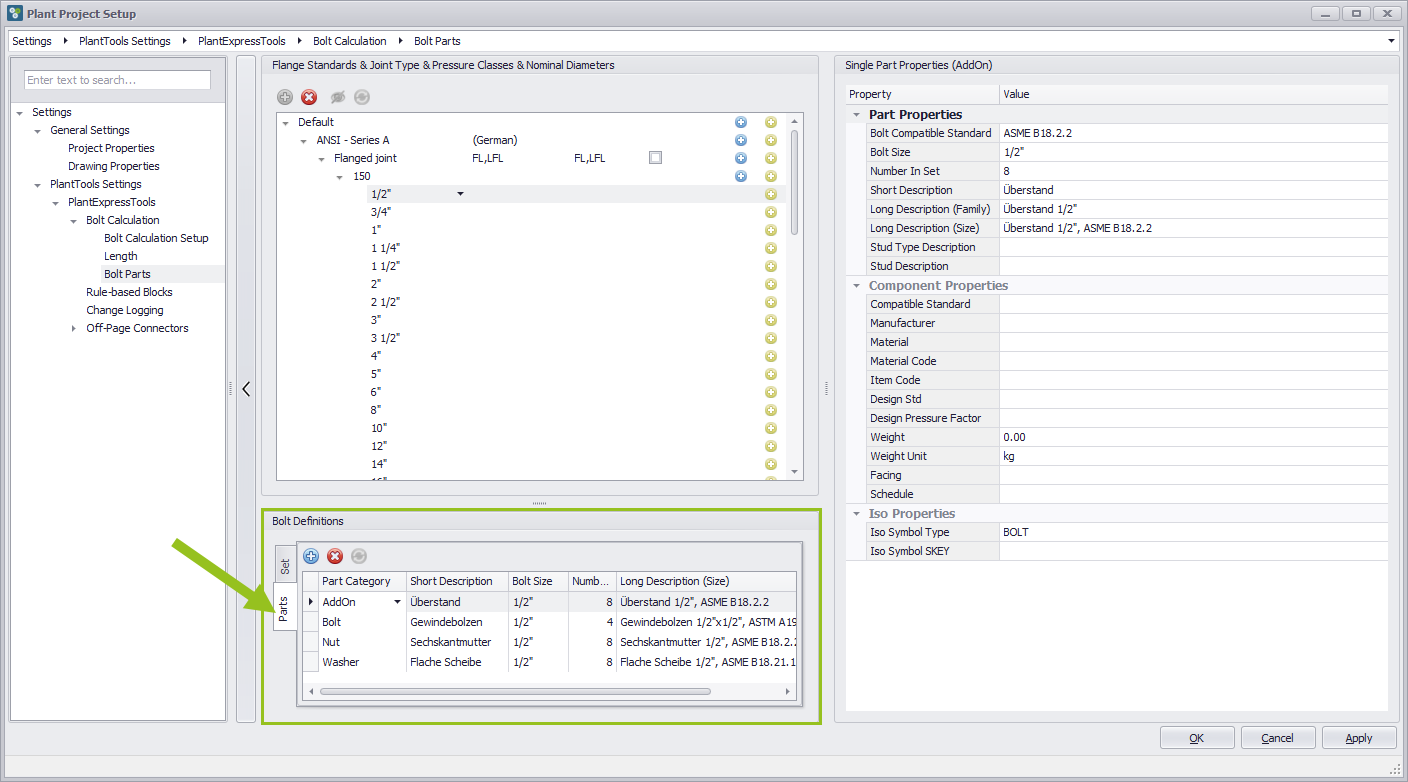
Task: Open Project Properties in the settings tree
Action: coord(111,148)
